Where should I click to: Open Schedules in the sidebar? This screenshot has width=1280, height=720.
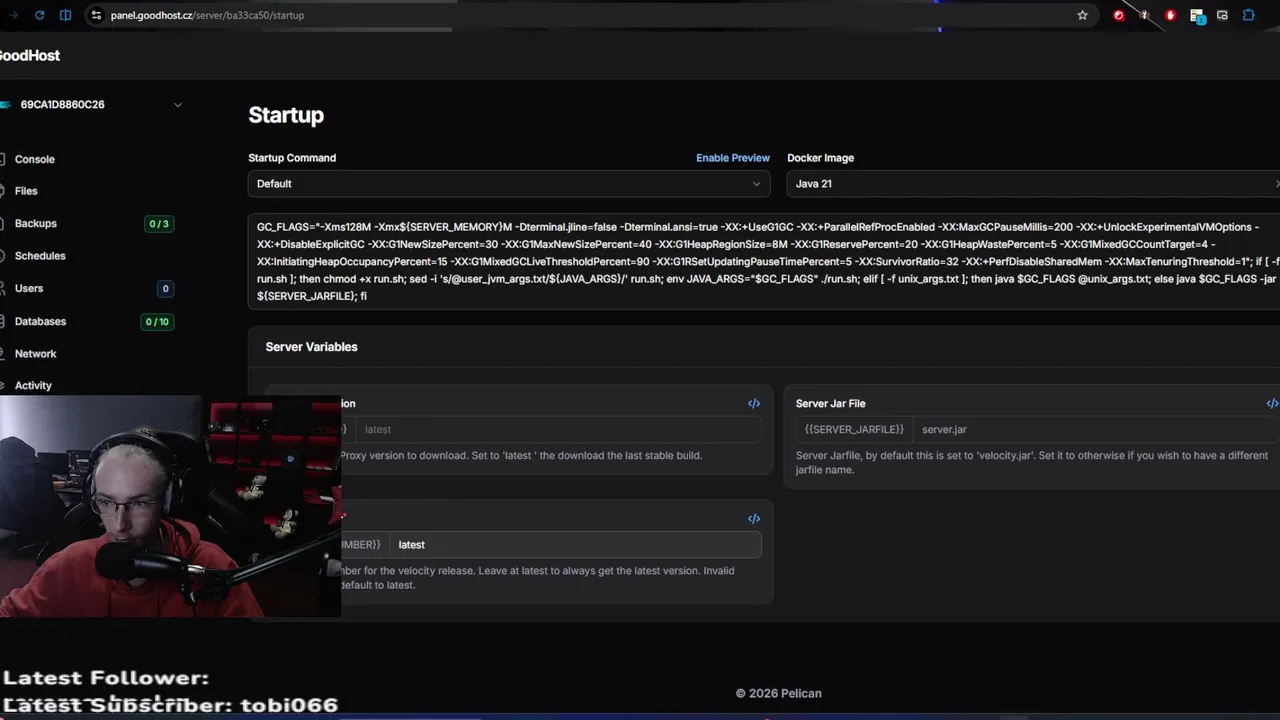click(x=40, y=256)
